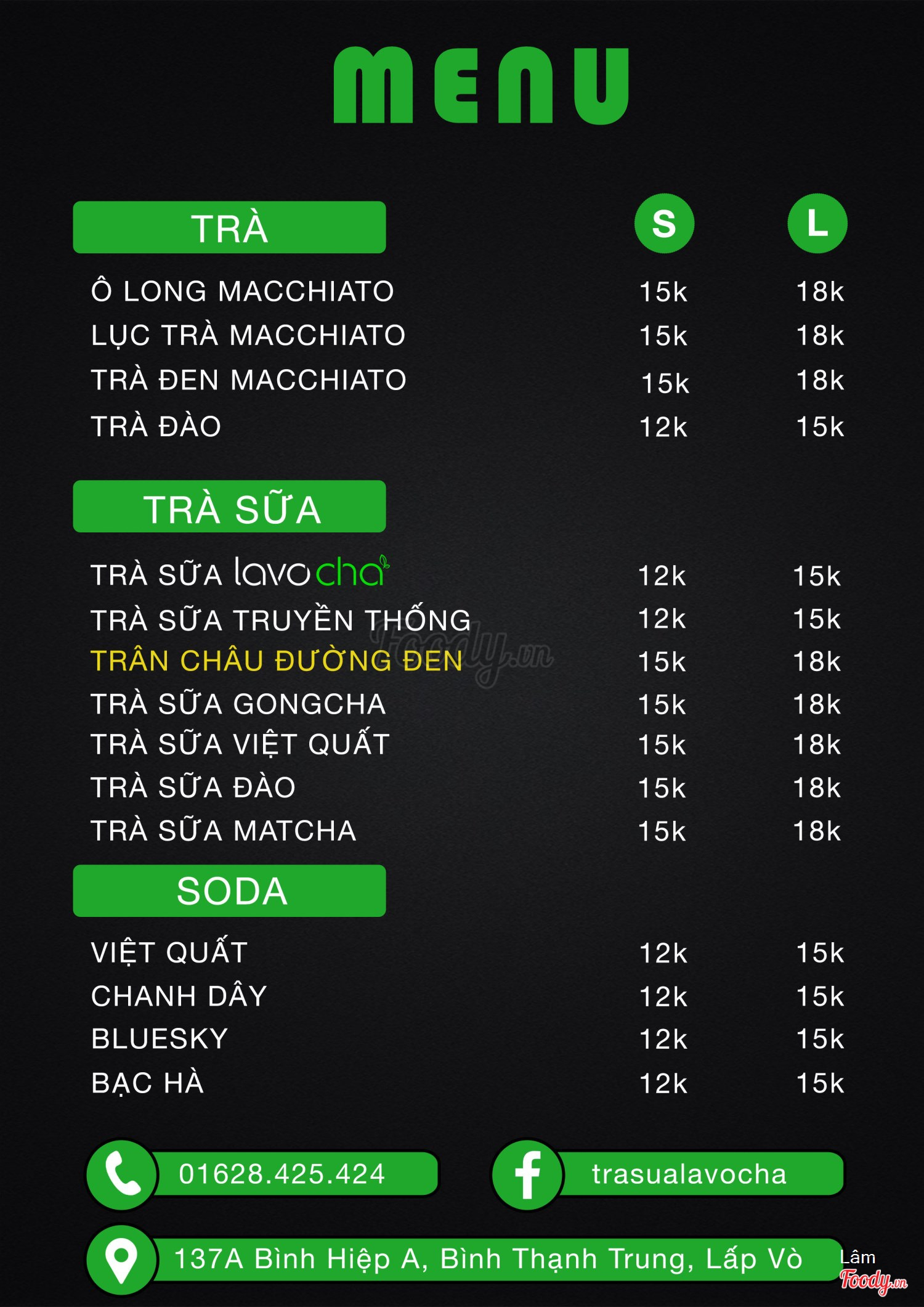Viewport: 924px width, 1307px height.
Task: Click the green L size circle
Action: 817,223
